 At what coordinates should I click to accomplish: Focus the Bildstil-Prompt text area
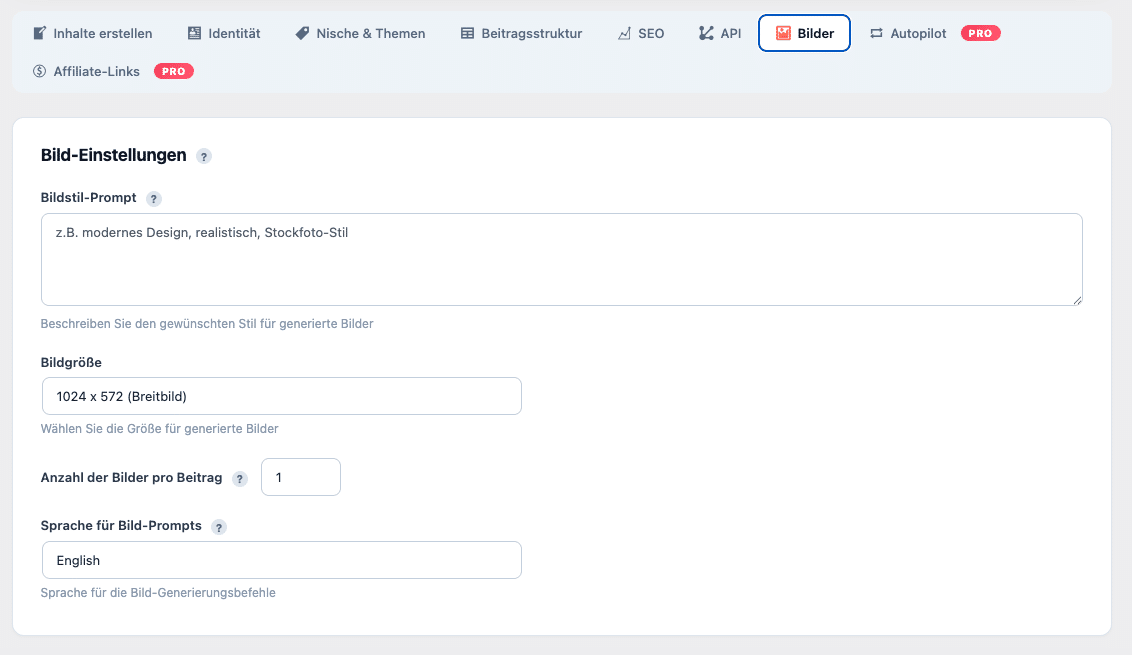561,259
